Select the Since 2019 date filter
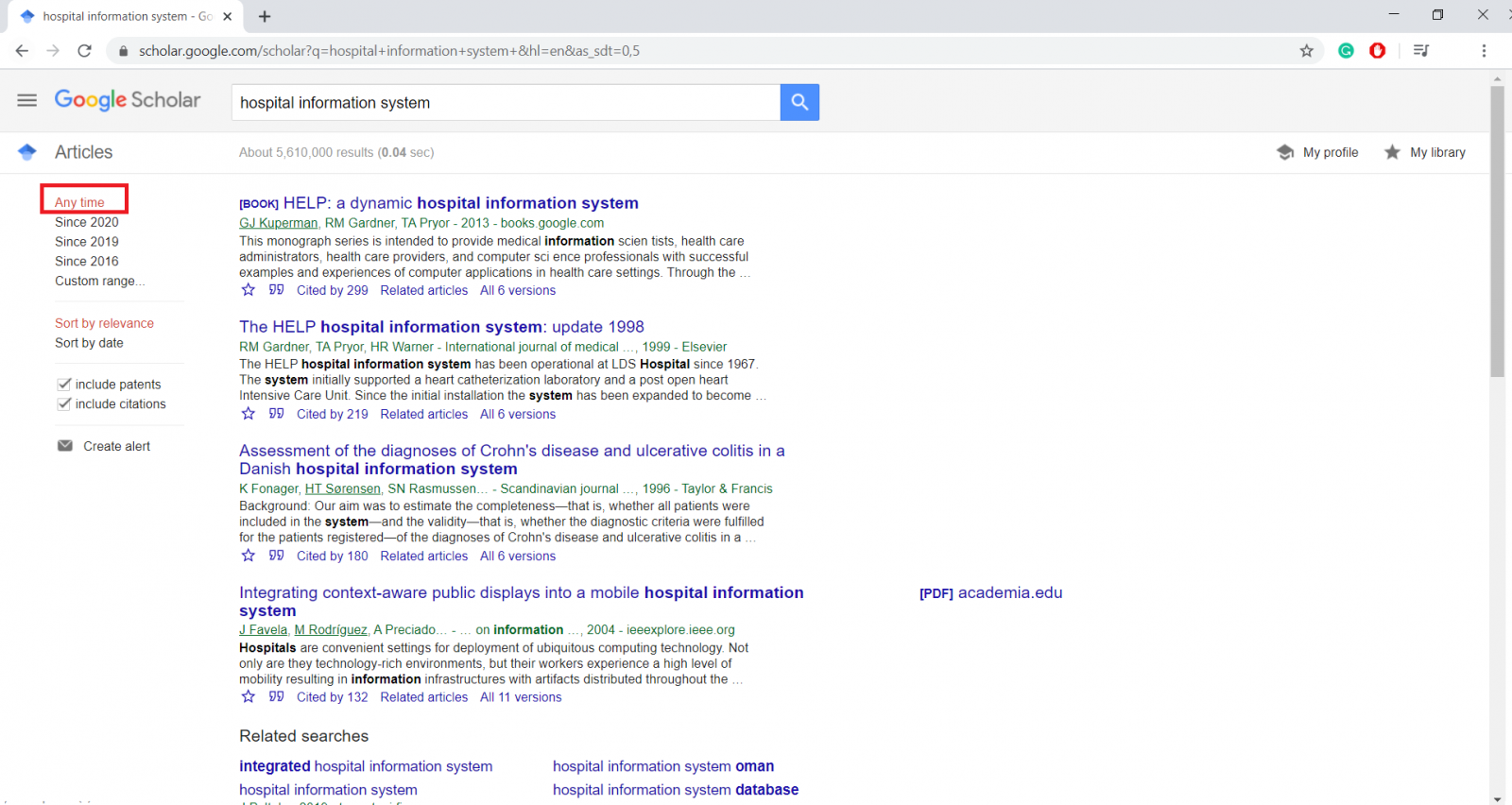 coord(87,242)
